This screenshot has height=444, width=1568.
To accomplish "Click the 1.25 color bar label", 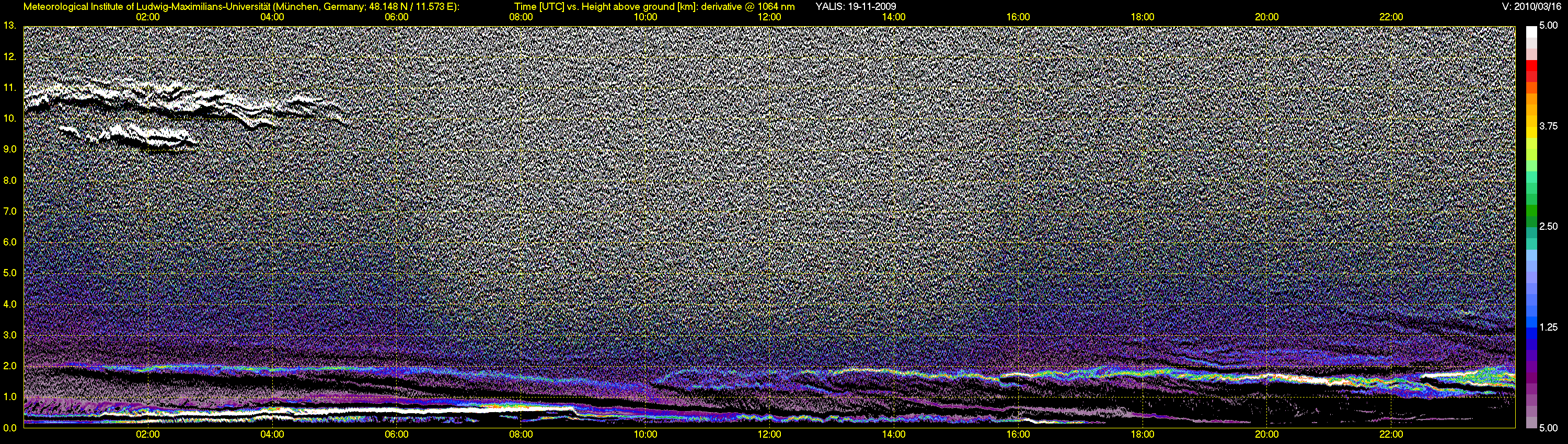I will click(1548, 327).
